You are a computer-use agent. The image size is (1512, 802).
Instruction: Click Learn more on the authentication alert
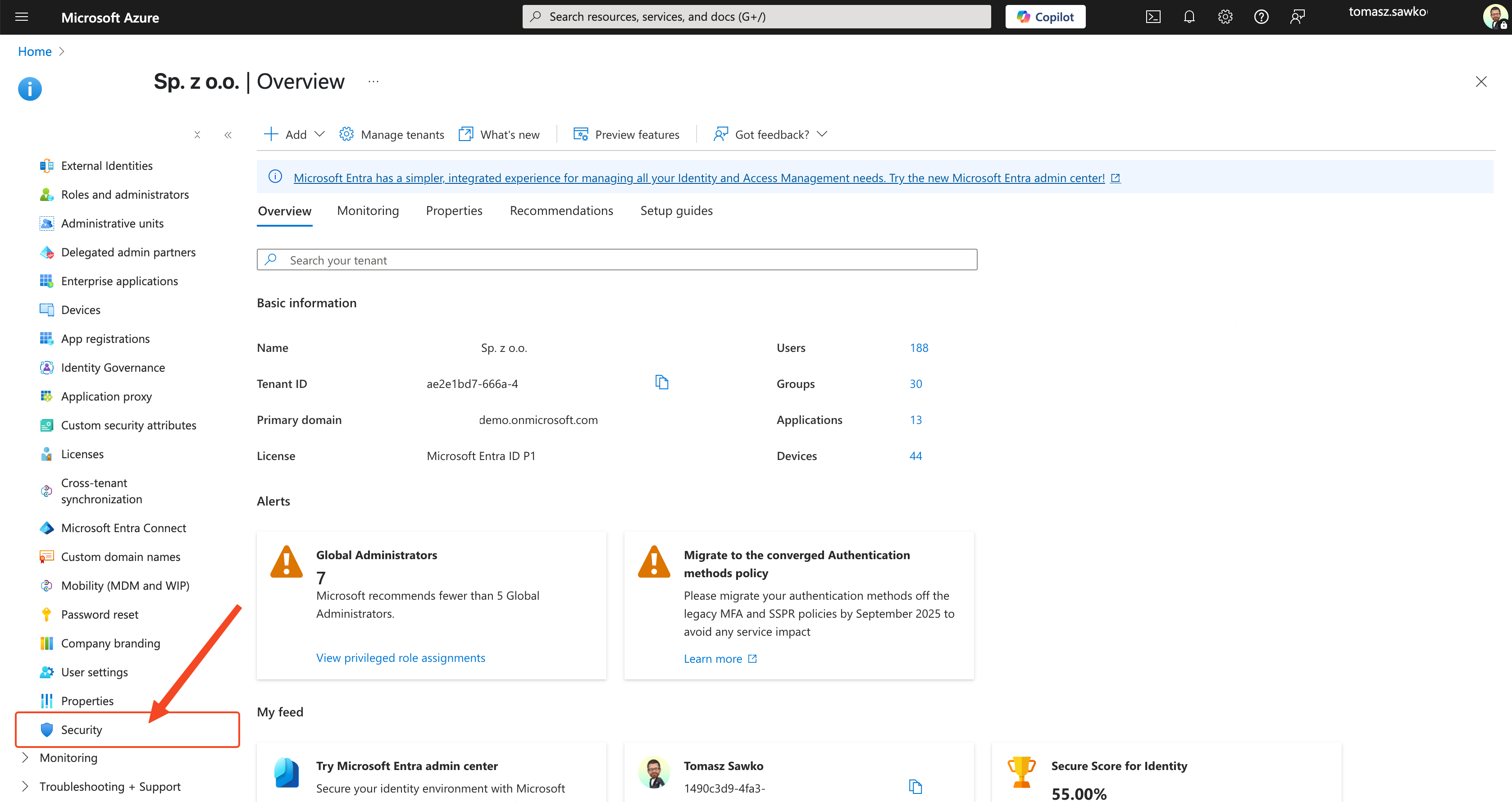(720, 659)
